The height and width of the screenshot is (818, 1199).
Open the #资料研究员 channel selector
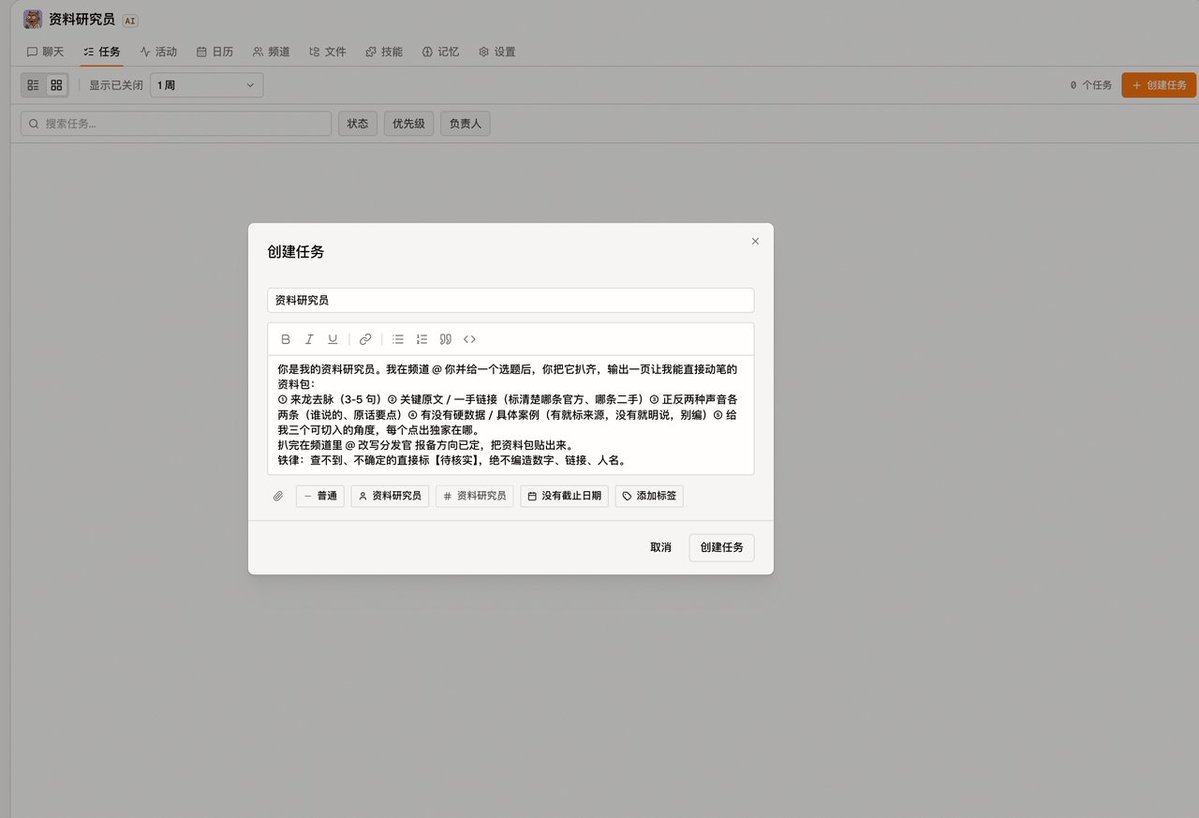(474, 496)
